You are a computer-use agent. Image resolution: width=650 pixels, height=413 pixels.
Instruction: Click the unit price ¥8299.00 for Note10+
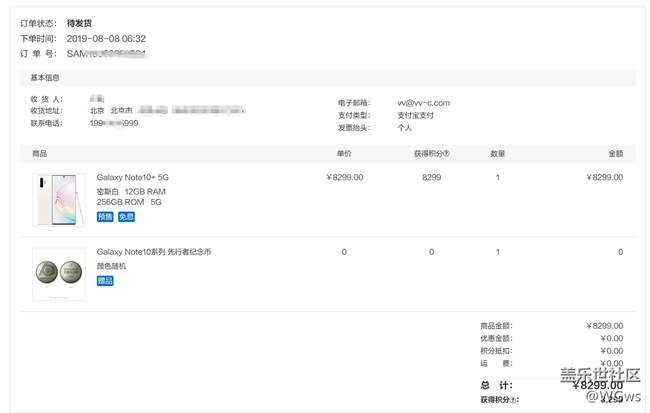[344, 177]
